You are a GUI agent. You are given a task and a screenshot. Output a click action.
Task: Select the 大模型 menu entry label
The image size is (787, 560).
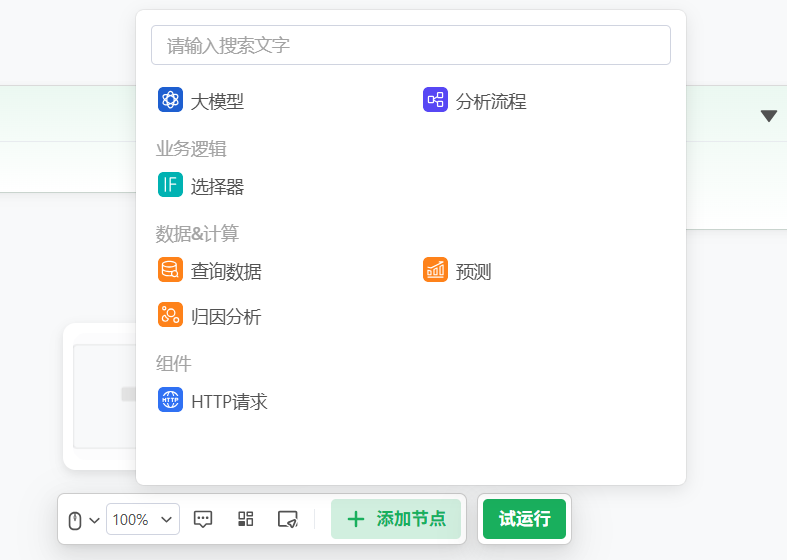point(217,101)
